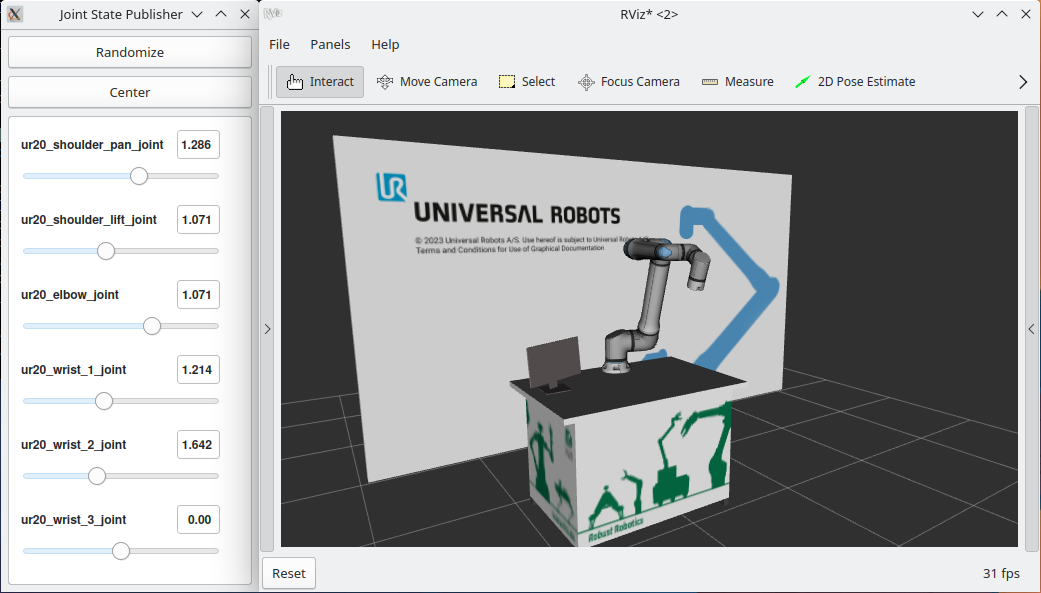Expand the left side panel of RViz
Image resolution: width=1041 pixels, height=593 pixels.
[x=267, y=329]
